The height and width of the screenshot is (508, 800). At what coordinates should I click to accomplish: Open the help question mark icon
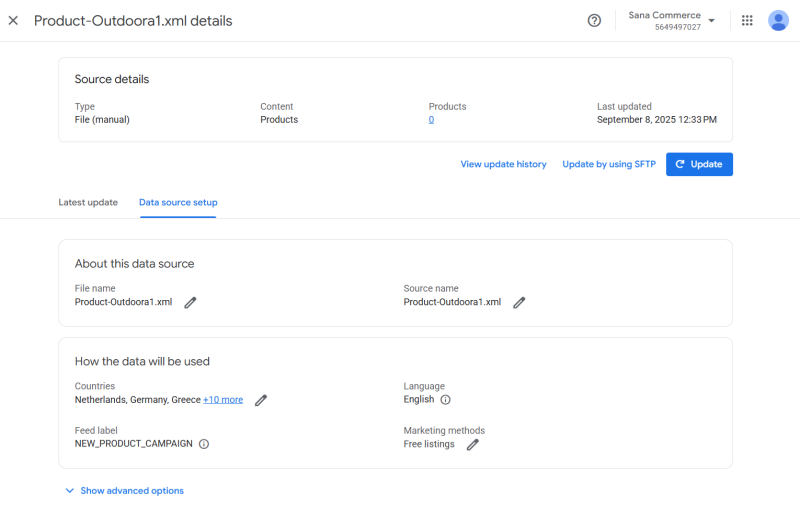point(594,20)
